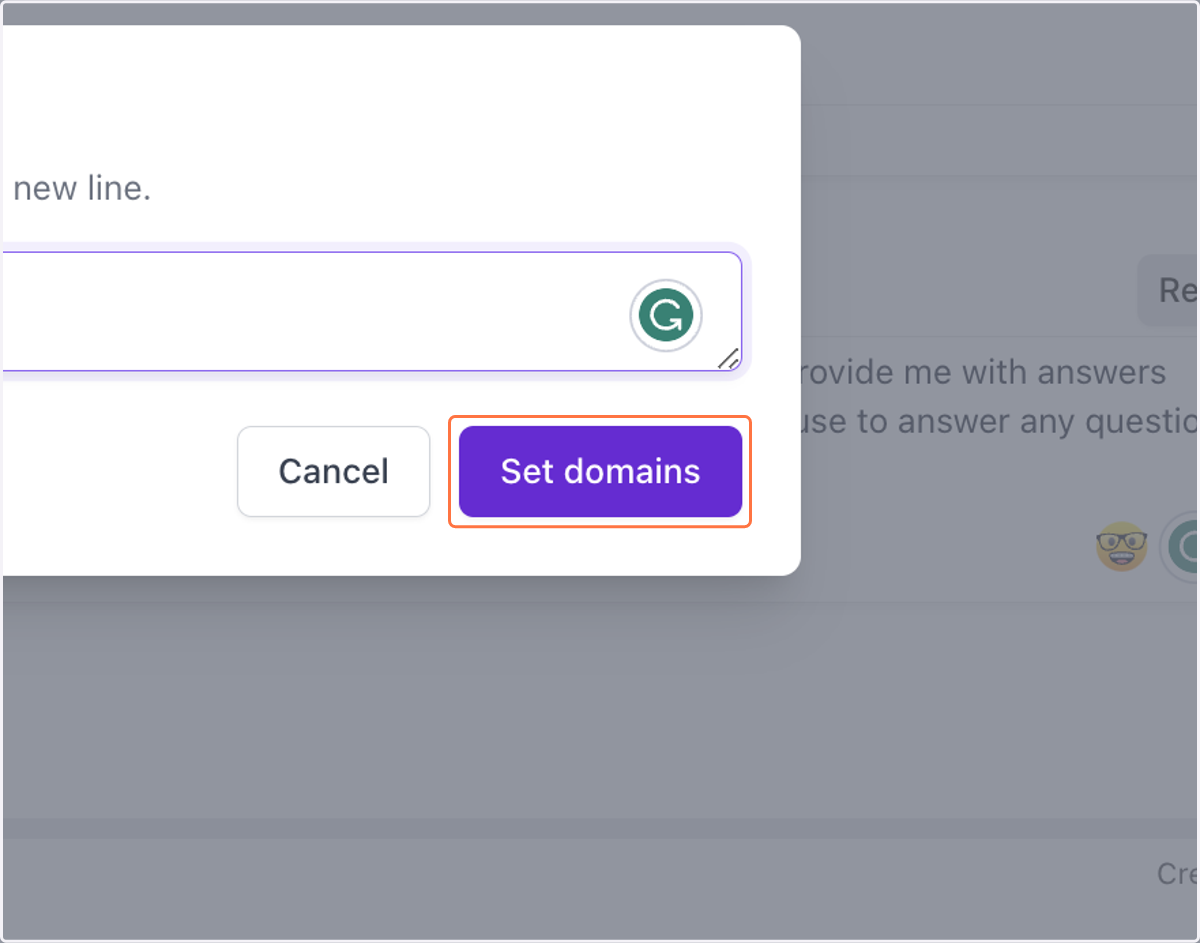Click the 'new line.' instruction text
Viewport: 1200px width, 943px height.
pyautogui.click(x=82, y=187)
